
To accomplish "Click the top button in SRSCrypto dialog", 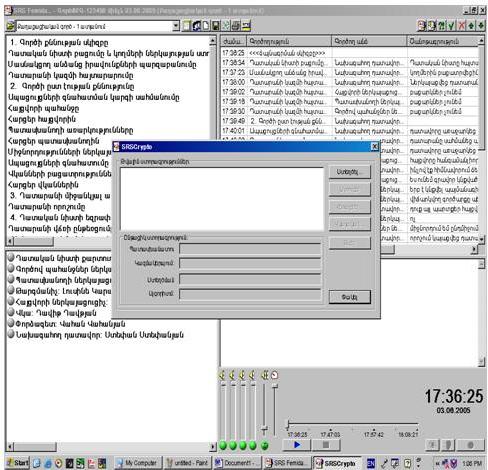I will tap(349, 172).
